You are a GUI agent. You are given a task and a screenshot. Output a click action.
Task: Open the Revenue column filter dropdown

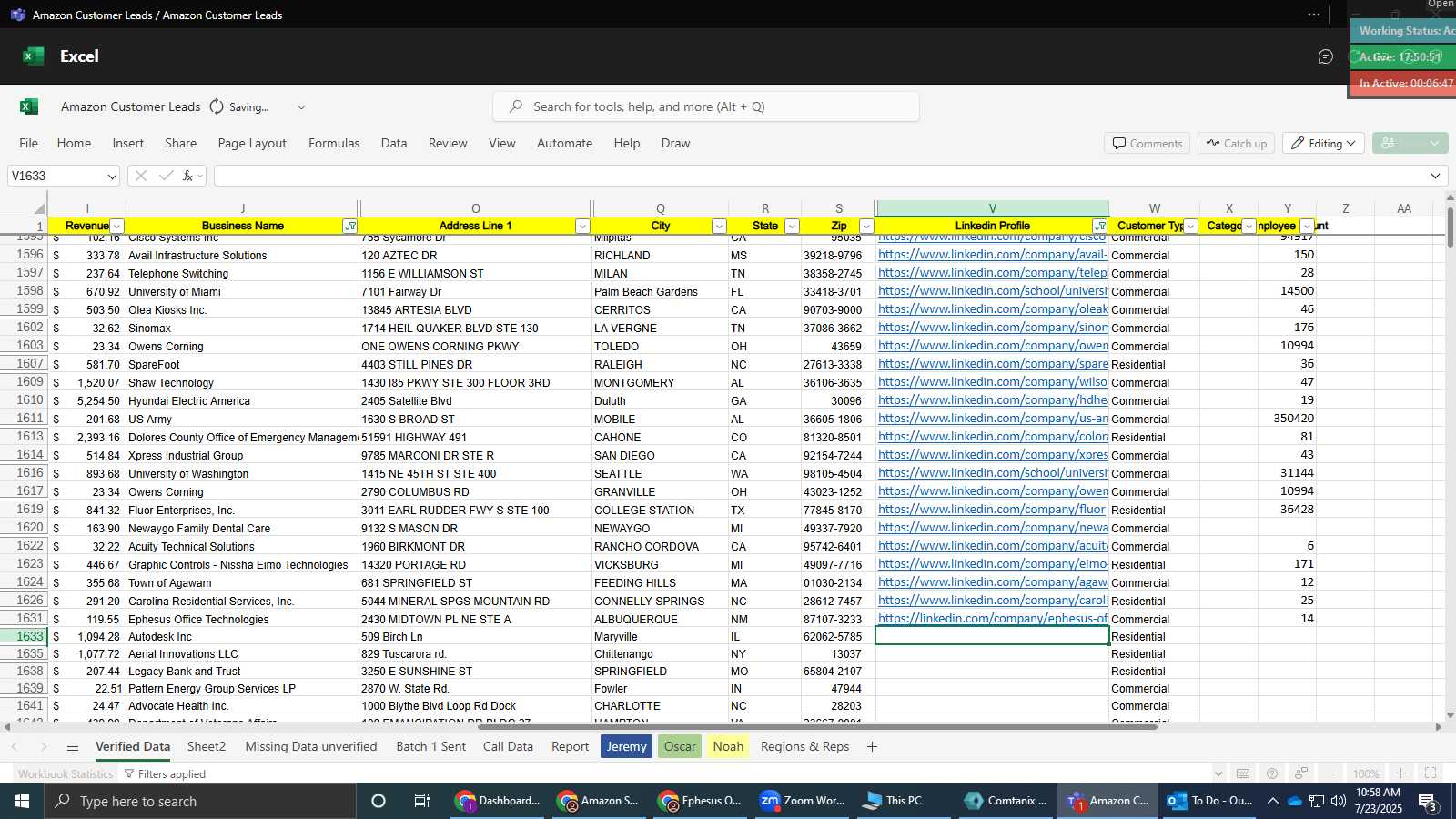coord(116,226)
